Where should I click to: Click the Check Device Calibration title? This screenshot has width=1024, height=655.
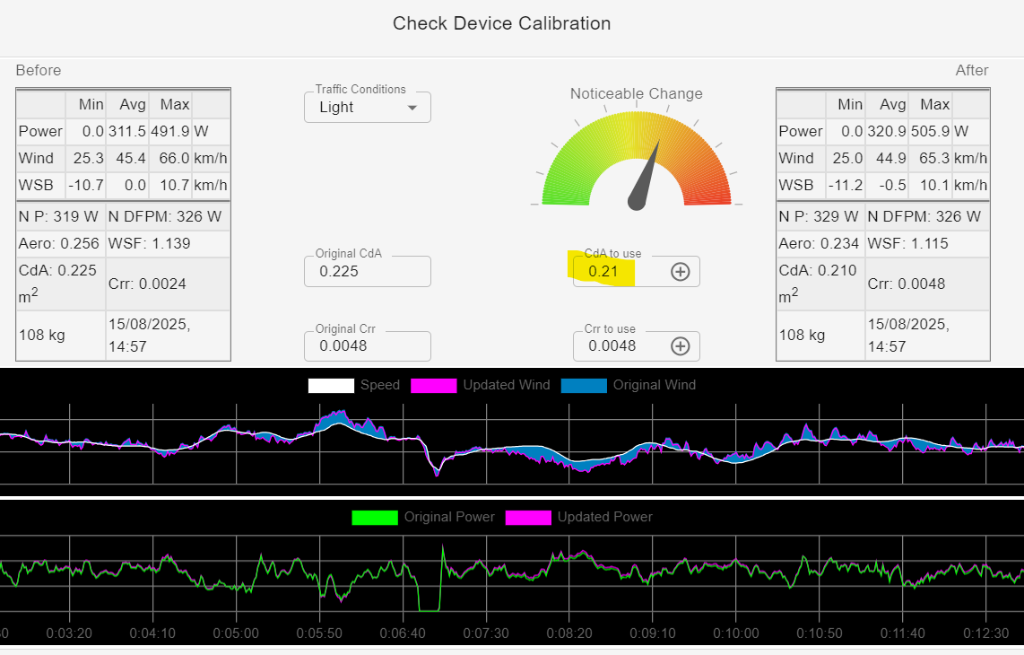click(501, 23)
